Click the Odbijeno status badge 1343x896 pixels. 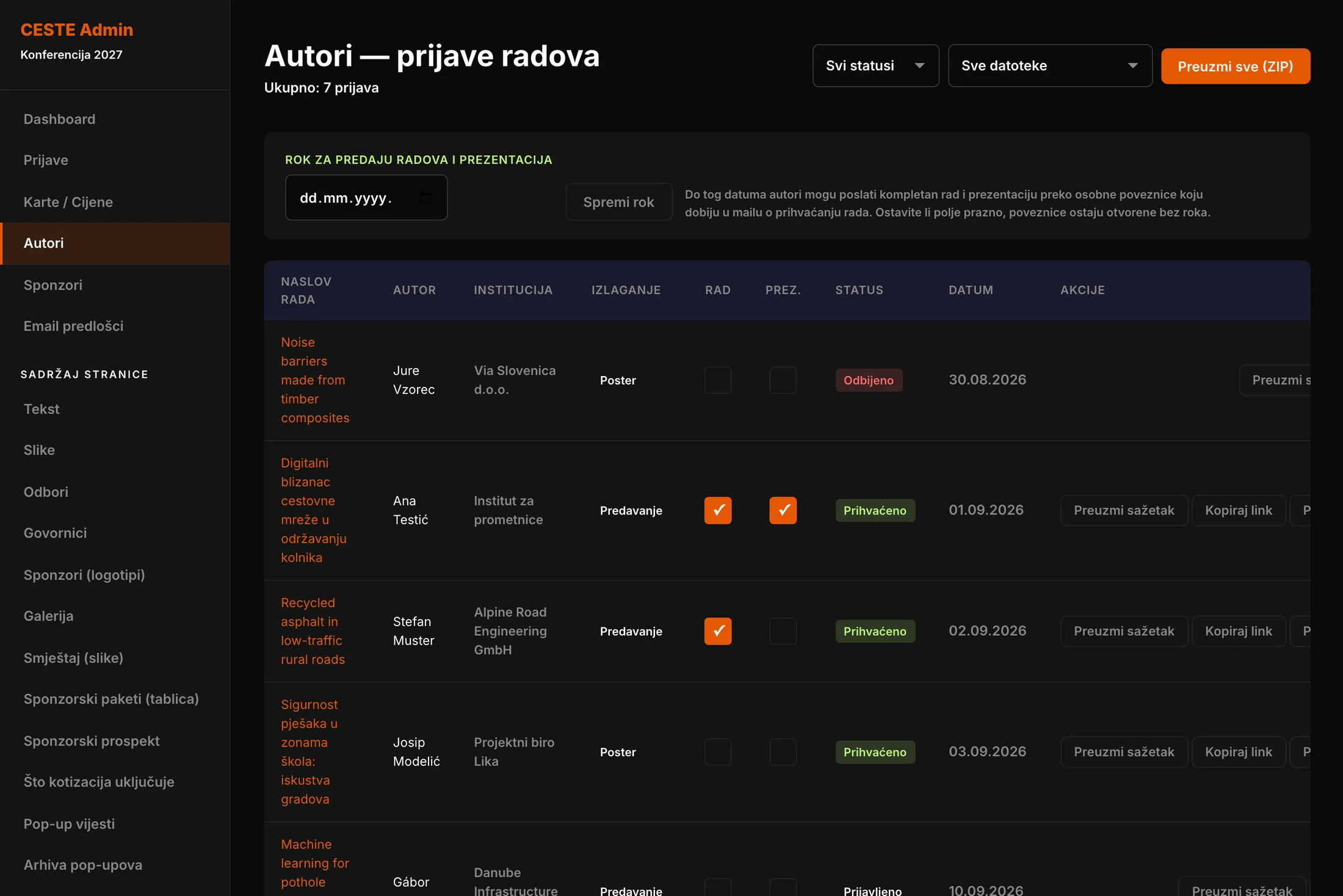(x=869, y=380)
